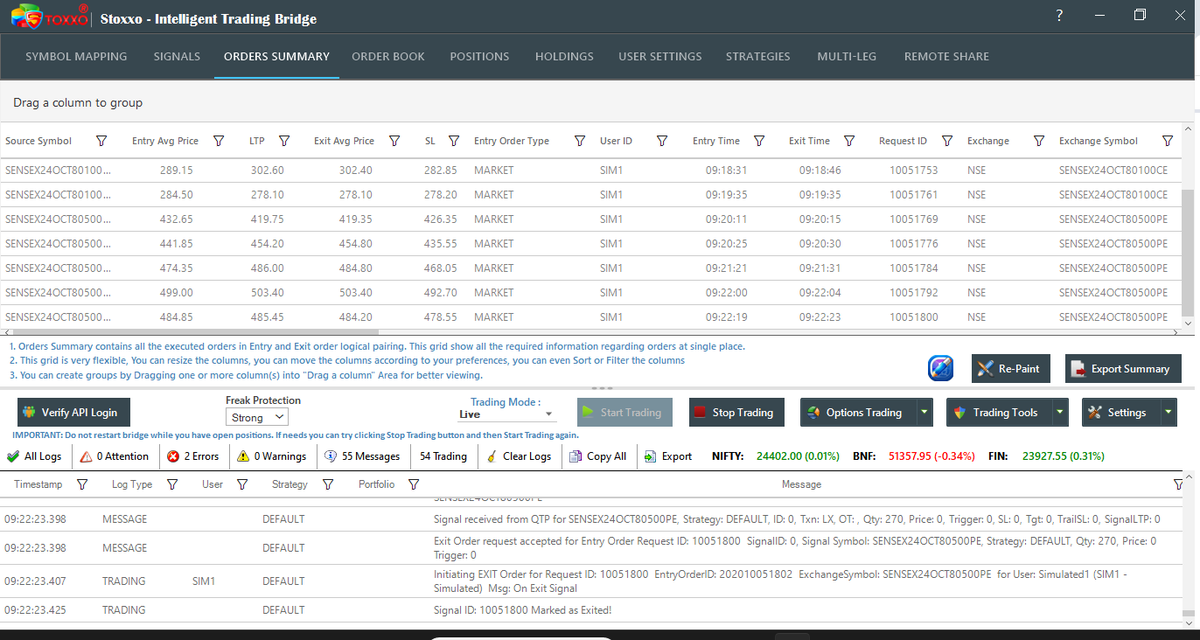This screenshot has height=640, width=1200.
Task: Click Entry Avg Price cell 499.00
Action: point(177,292)
